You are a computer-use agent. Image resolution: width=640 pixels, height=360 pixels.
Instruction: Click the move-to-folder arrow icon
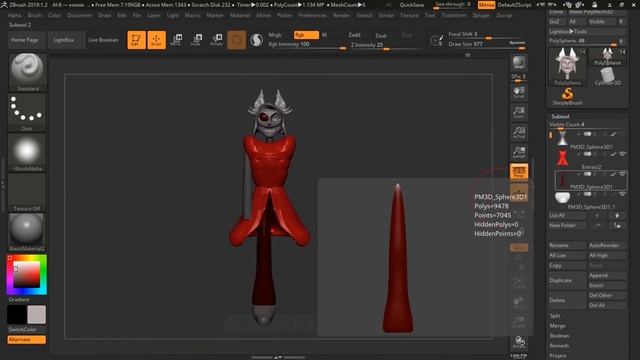point(617,225)
